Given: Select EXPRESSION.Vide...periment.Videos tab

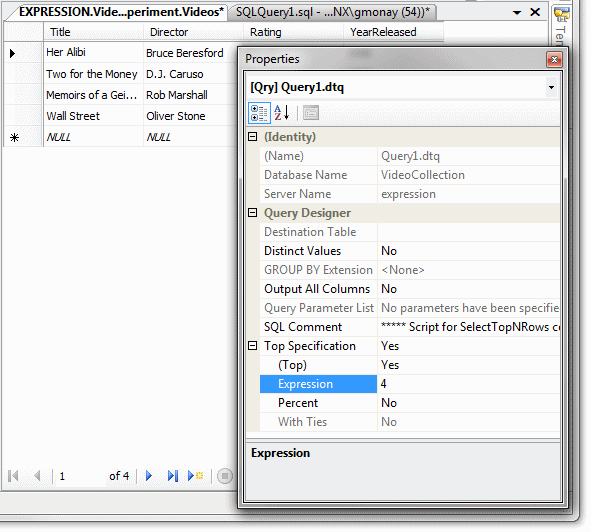Looking at the screenshot, I should click(121, 12).
